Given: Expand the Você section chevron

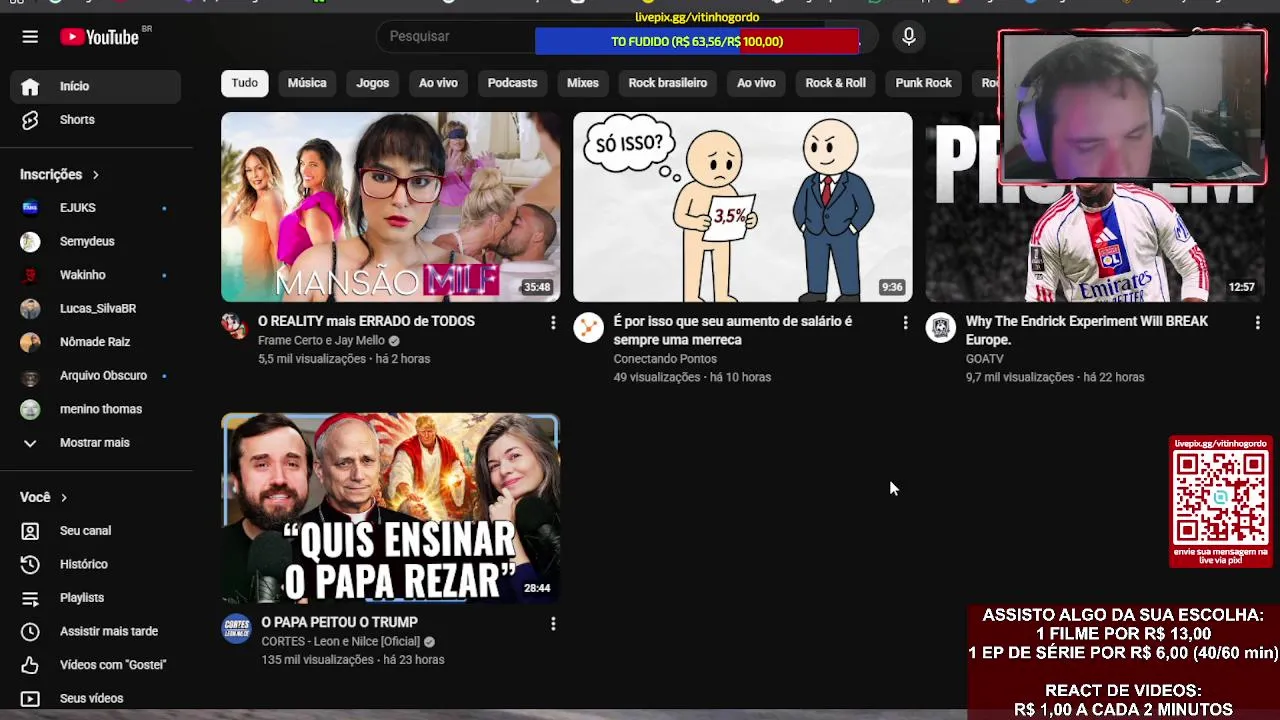Looking at the screenshot, I should click(63, 498).
